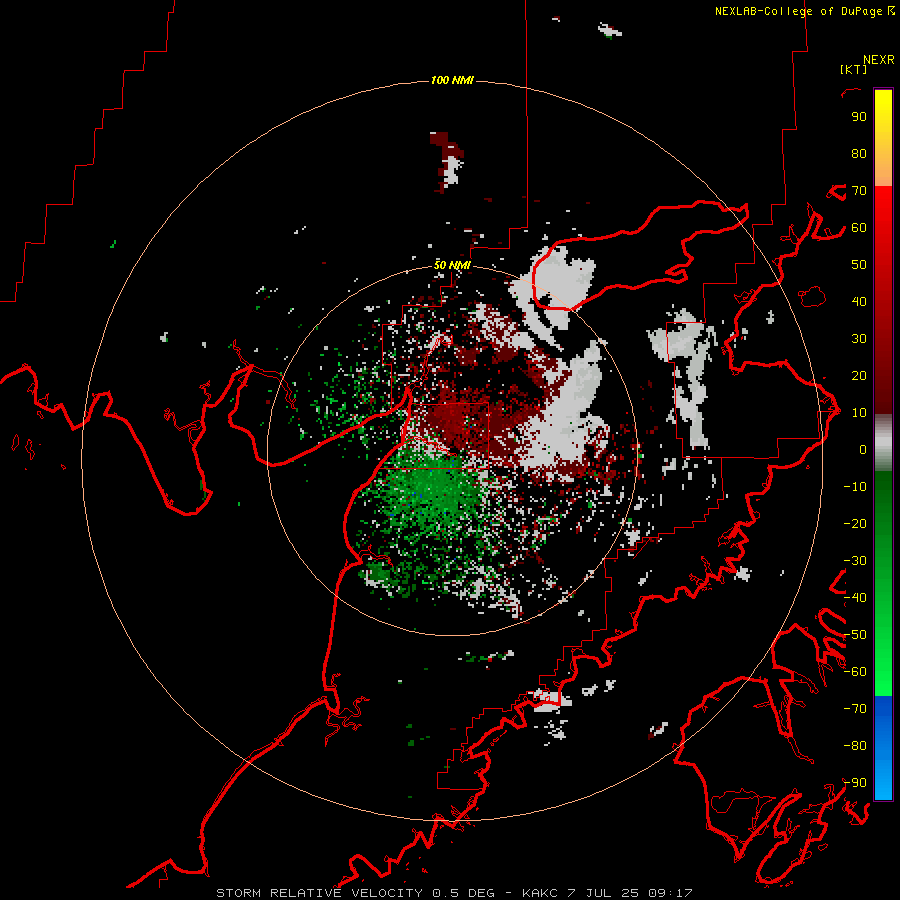Click the 100 NMI range ring label
Screen dimensions: 900x900
(x=452, y=80)
